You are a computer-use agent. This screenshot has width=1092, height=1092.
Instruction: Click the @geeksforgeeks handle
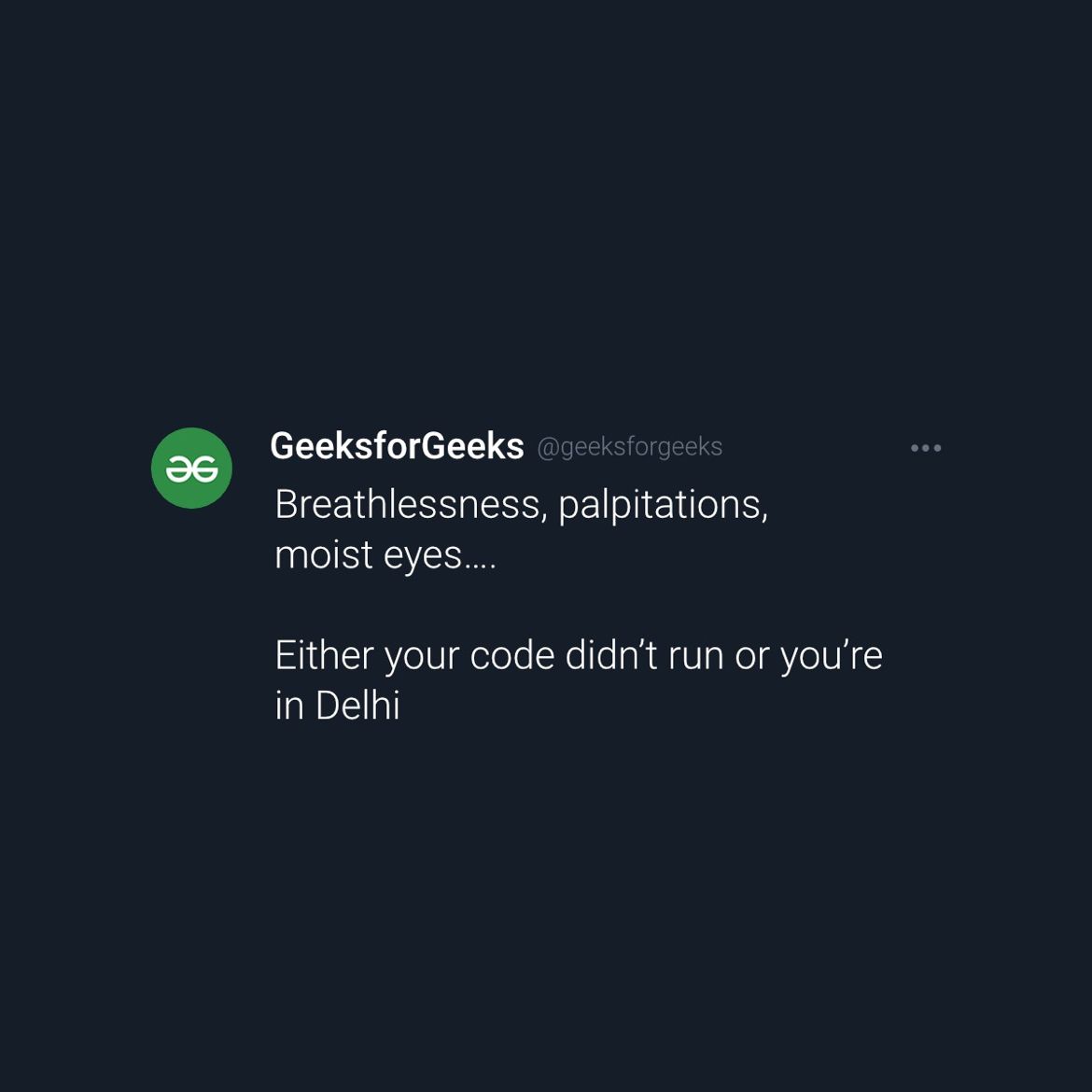(x=630, y=447)
